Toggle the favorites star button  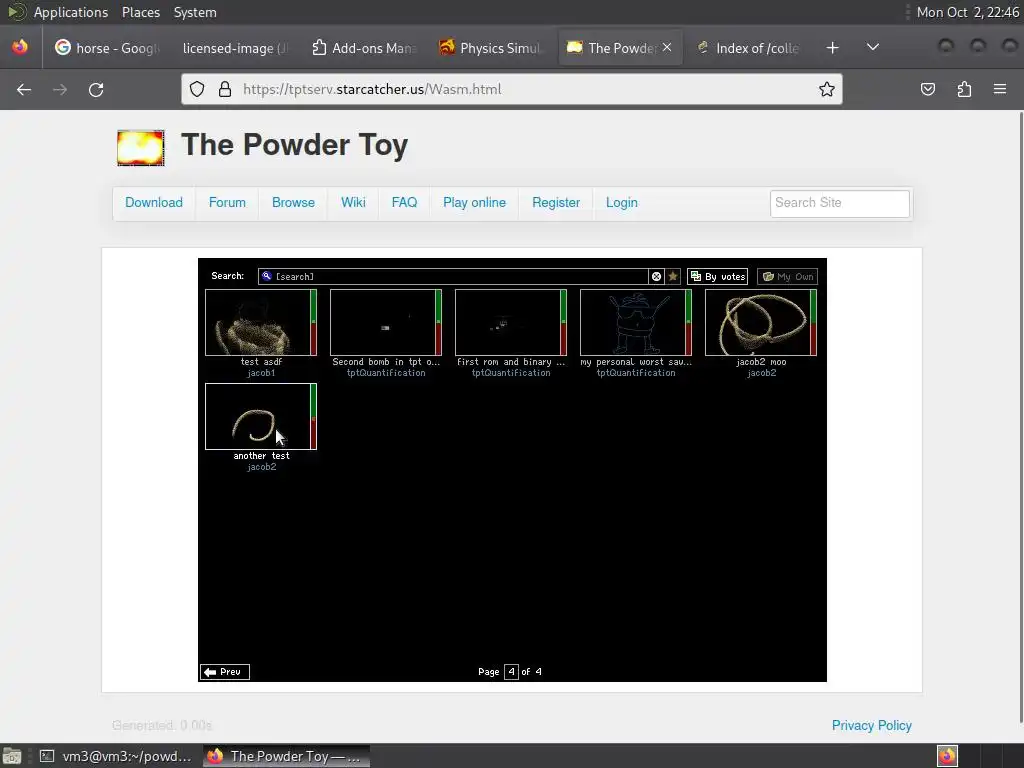point(673,276)
